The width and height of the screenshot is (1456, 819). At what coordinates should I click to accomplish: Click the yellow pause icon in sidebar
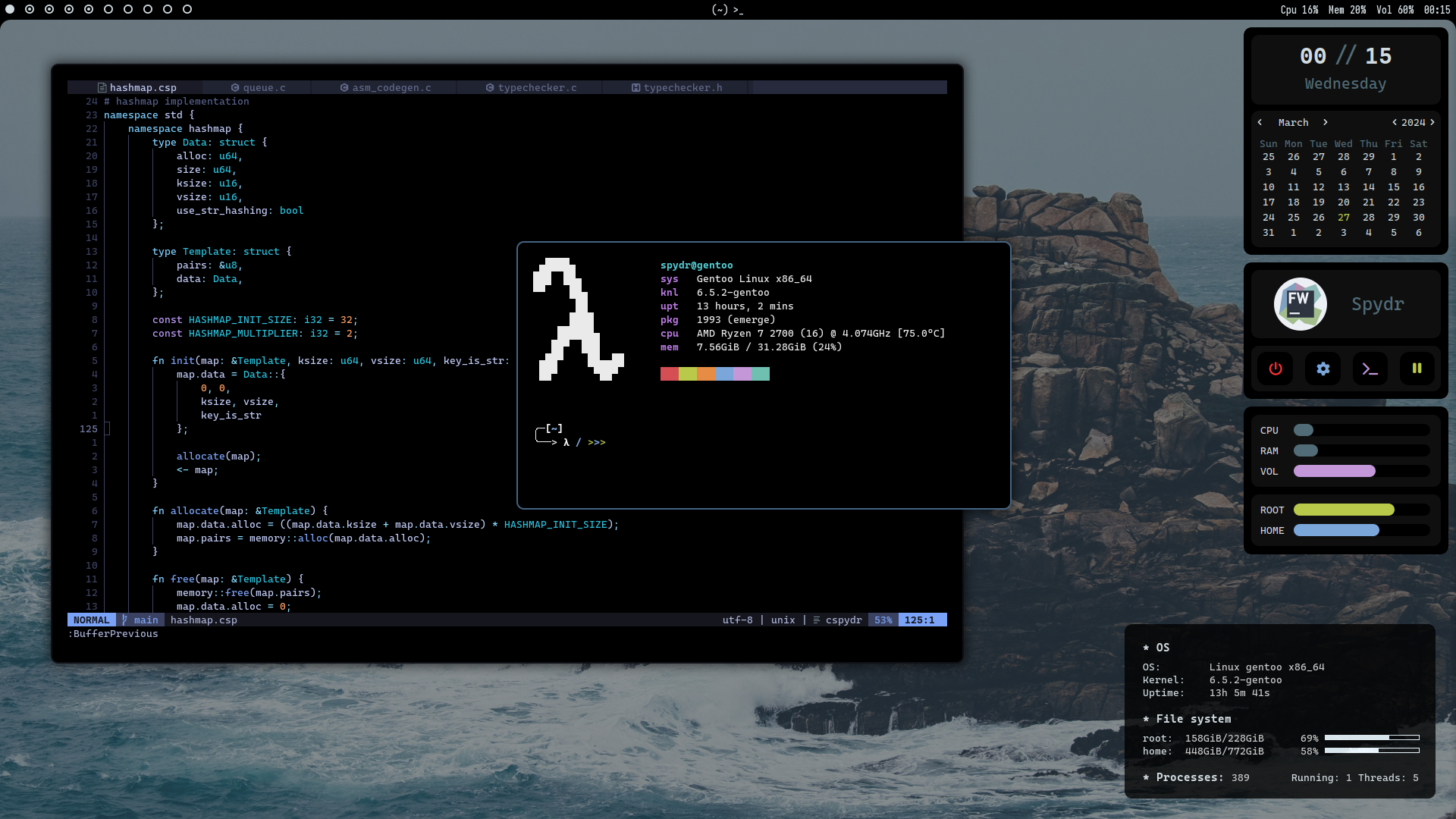pos(1417,369)
